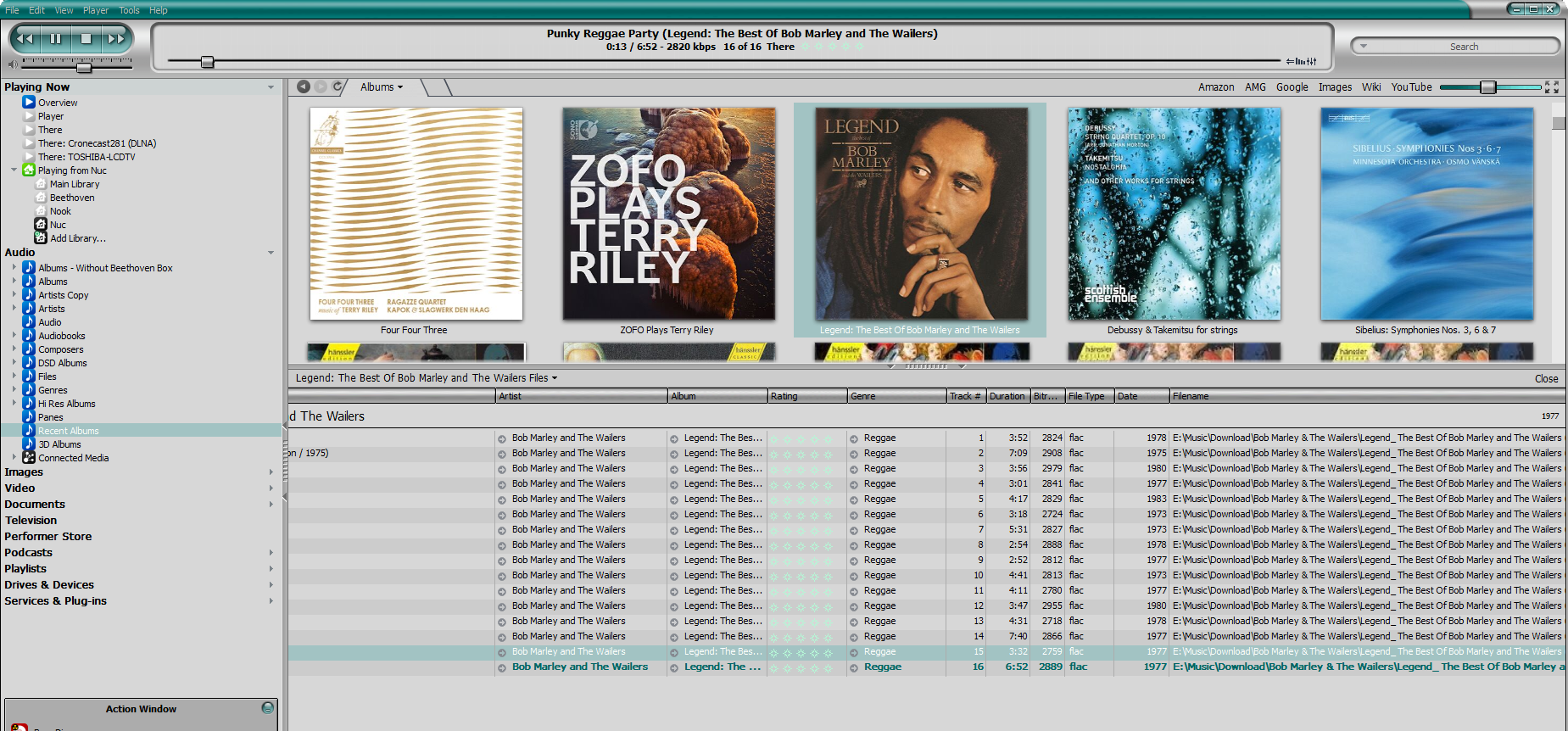Open the Player menu

click(x=96, y=10)
